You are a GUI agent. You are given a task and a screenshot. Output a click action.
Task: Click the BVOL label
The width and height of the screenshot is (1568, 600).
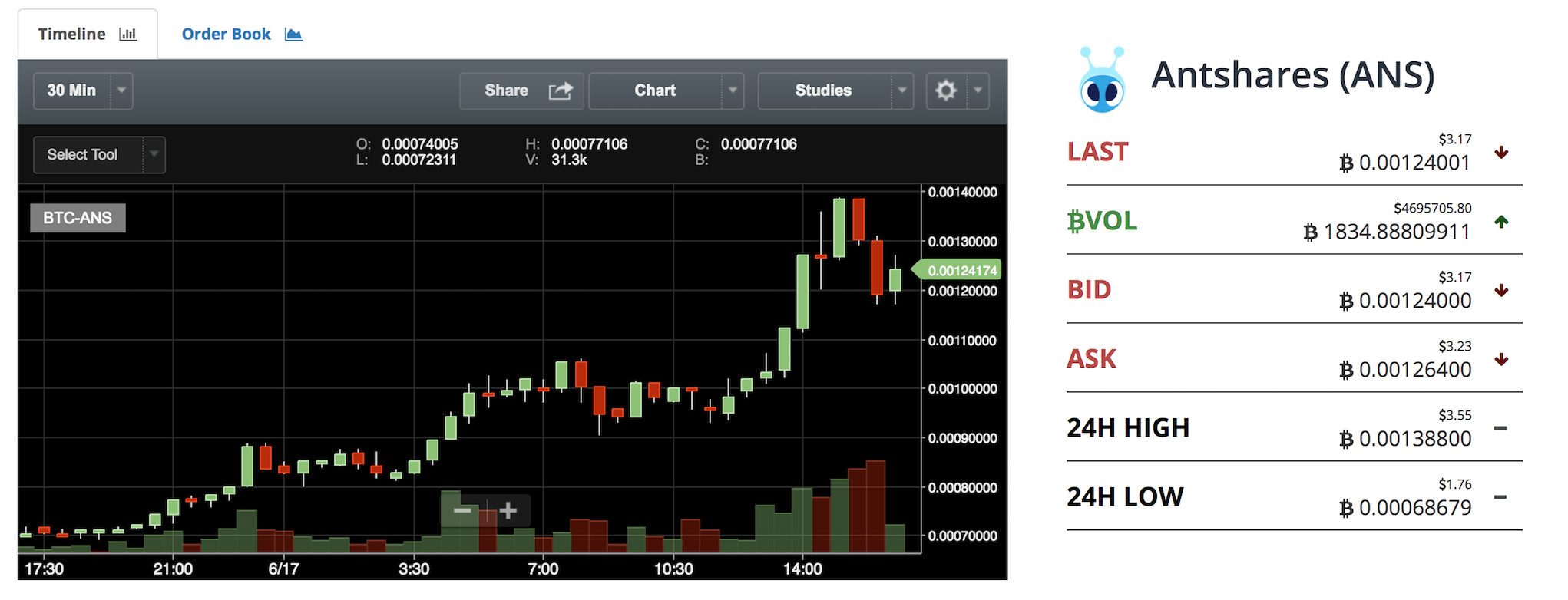point(1102,221)
